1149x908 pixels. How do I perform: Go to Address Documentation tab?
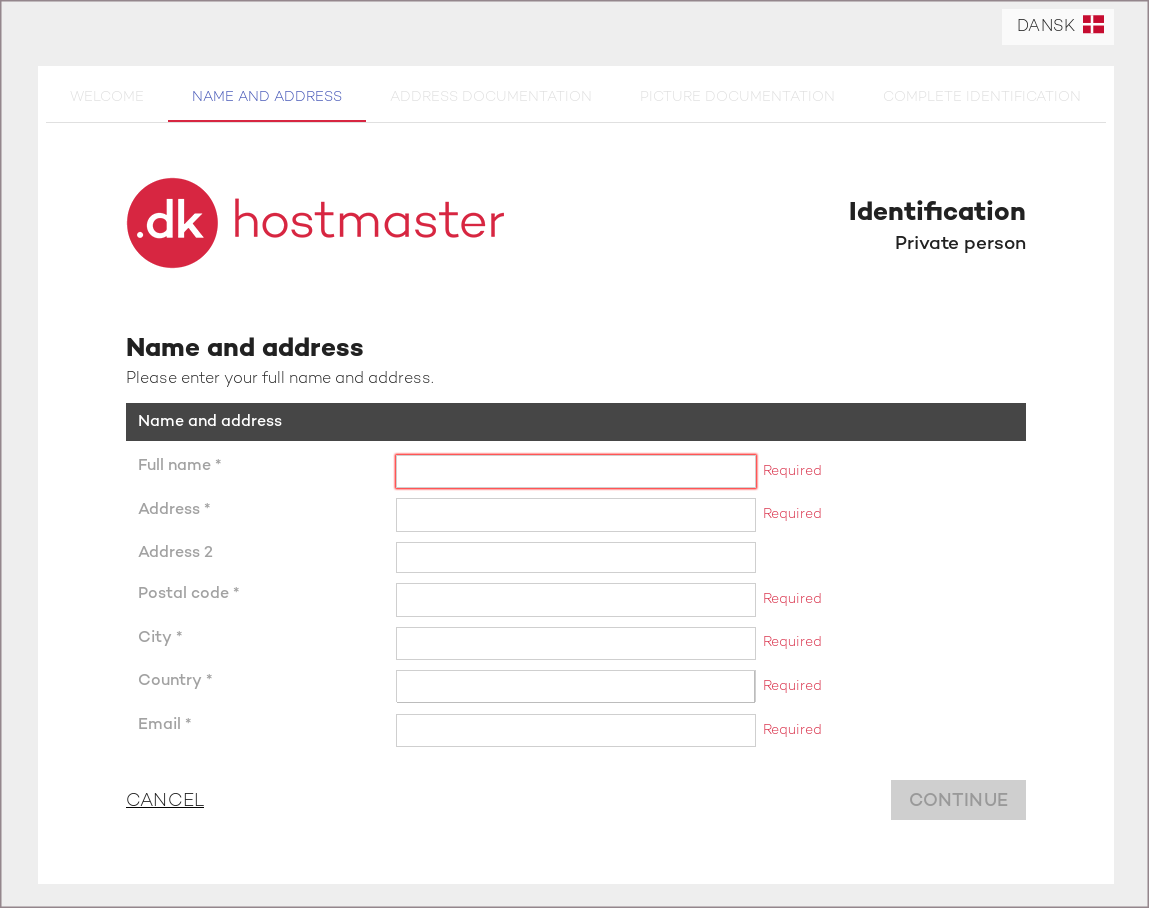pyautogui.click(x=491, y=97)
